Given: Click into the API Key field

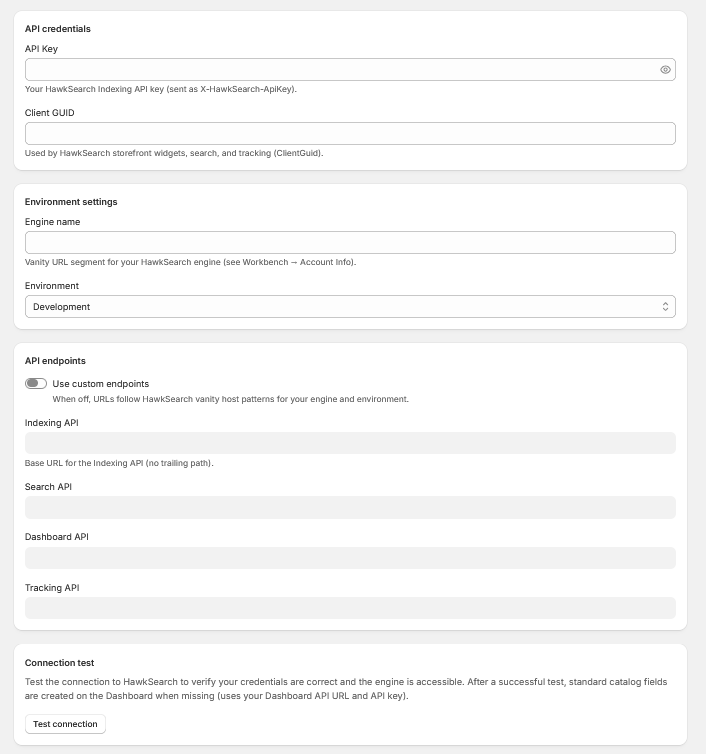Looking at the screenshot, I should point(350,70).
